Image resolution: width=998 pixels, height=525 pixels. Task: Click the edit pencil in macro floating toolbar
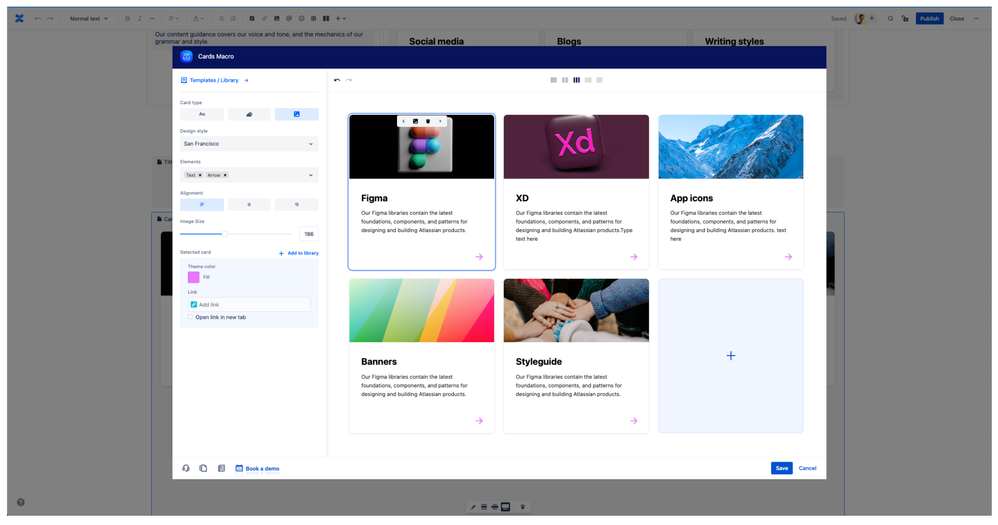click(473, 507)
